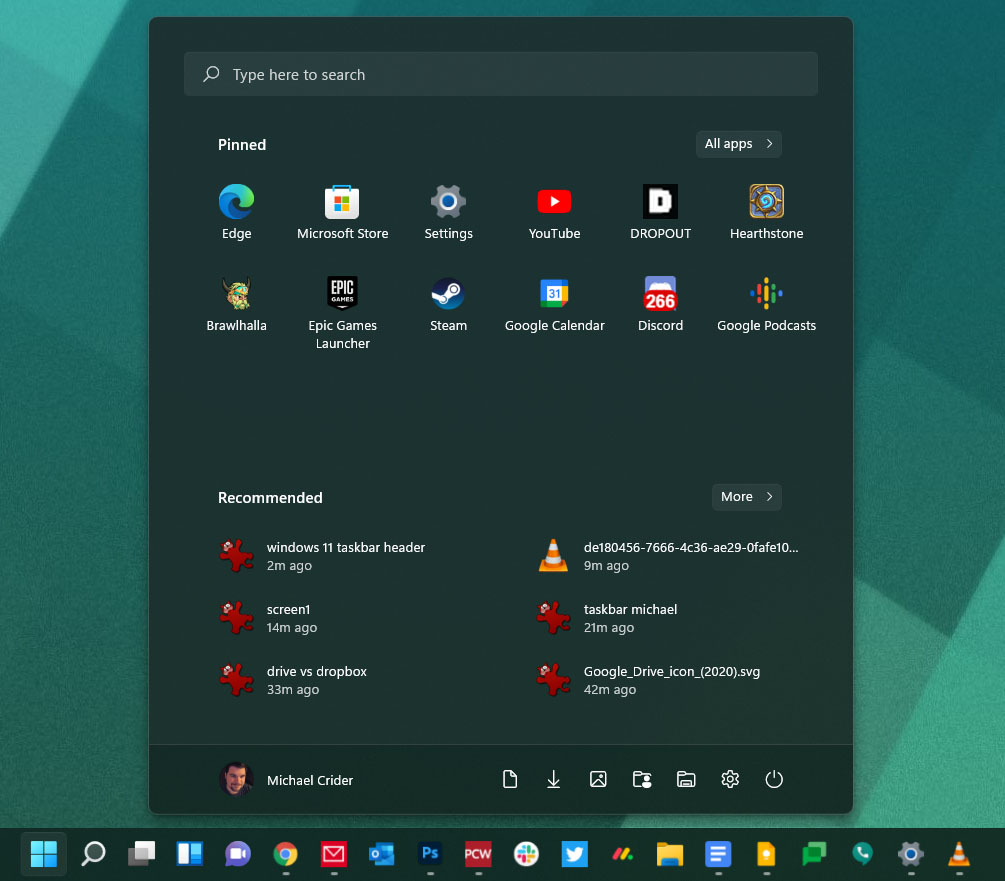Open Edge from the pinned apps
This screenshot has height=881, width=1005.
pos(237,212)
